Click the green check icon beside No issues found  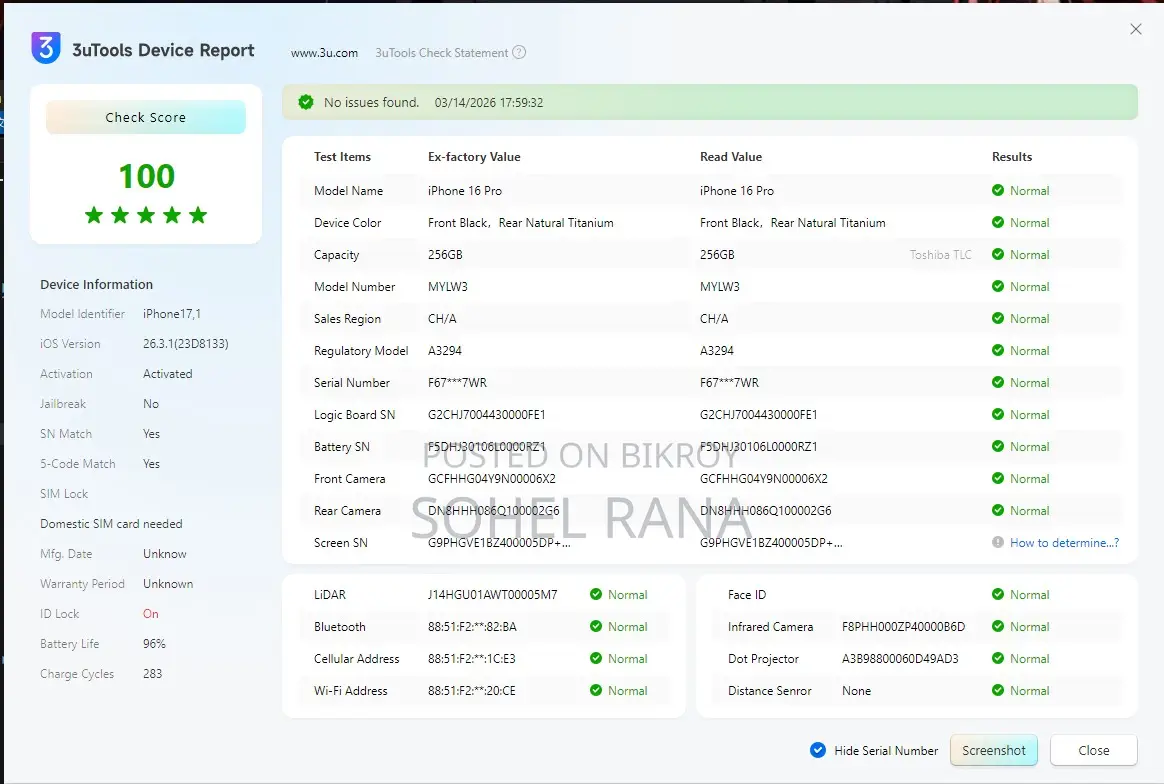[x=306, y=102]
